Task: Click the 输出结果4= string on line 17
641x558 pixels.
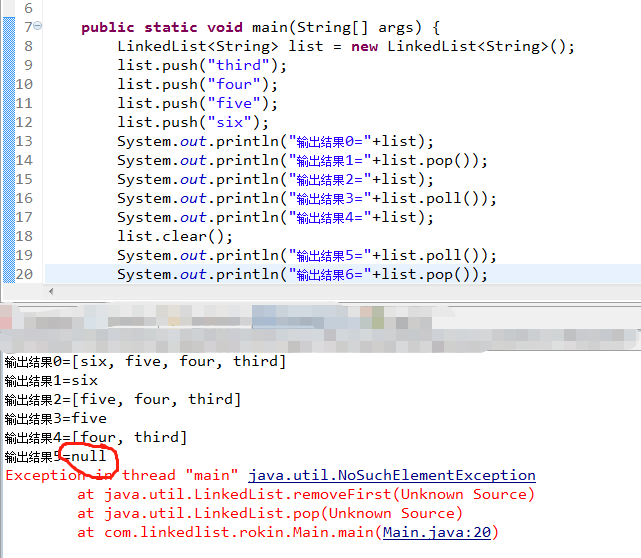Action: coord(330,218)
